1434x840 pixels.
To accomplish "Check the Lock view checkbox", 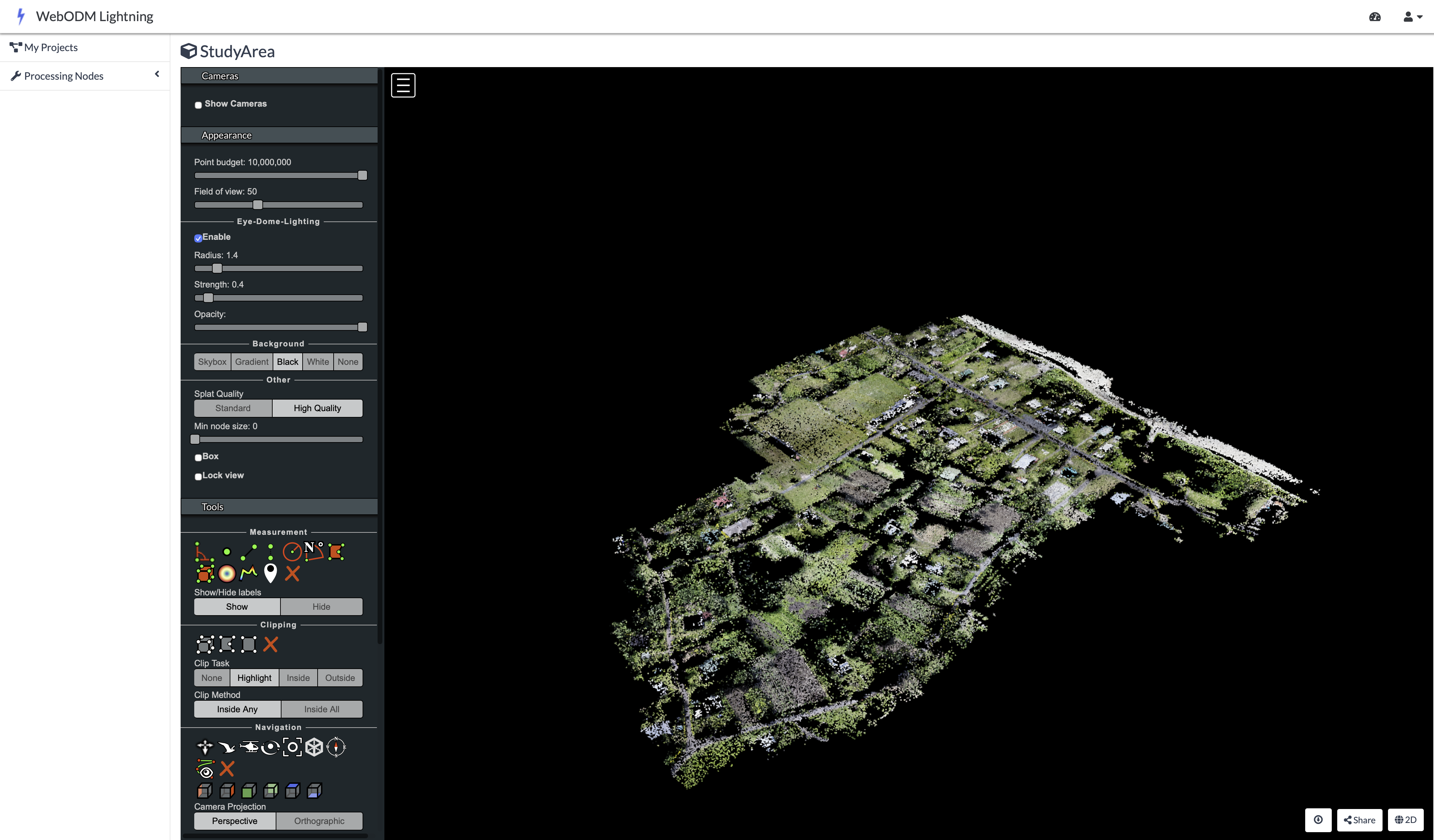I will point(198,476).
